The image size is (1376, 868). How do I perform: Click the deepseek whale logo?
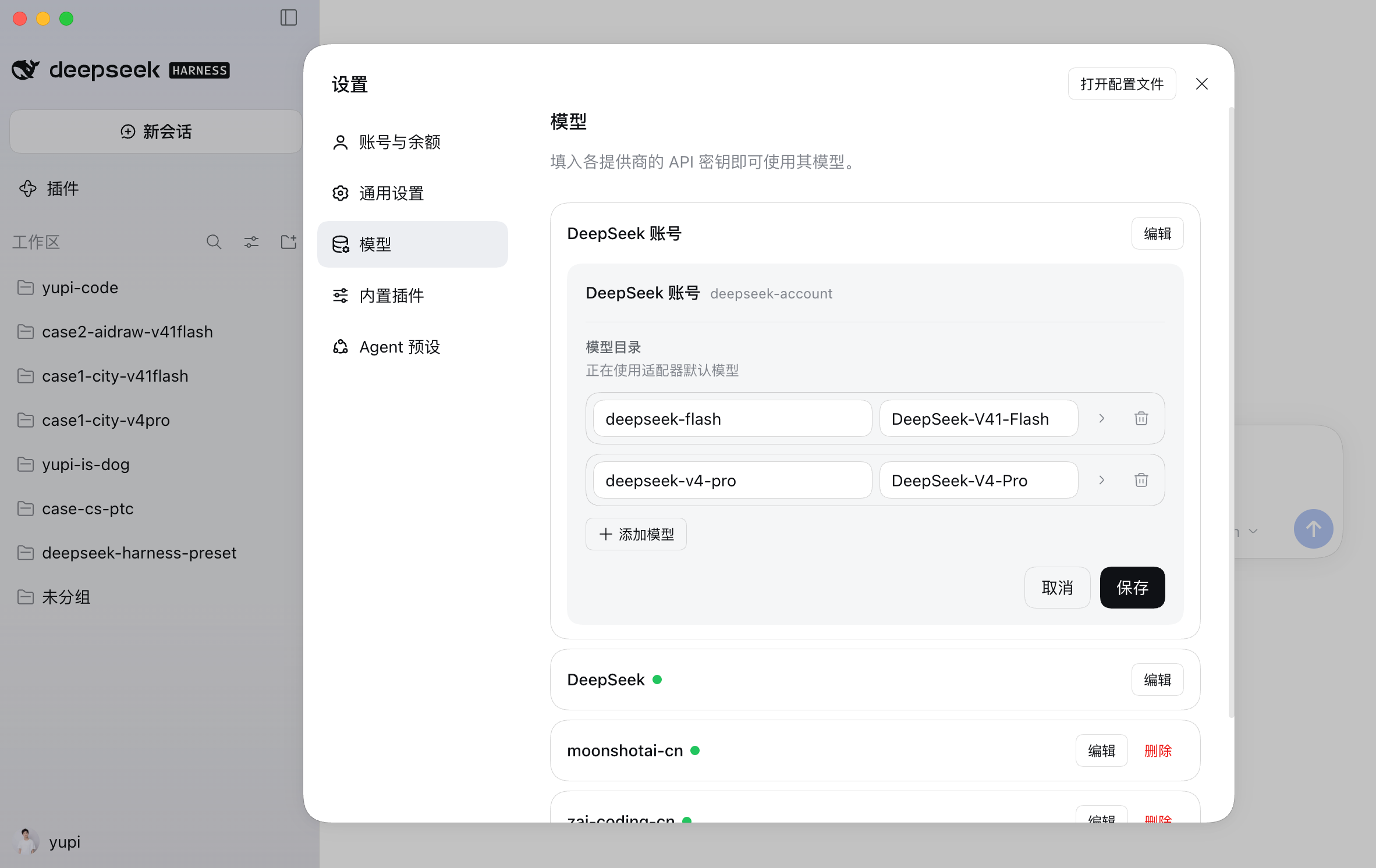[x=26, y=70]
